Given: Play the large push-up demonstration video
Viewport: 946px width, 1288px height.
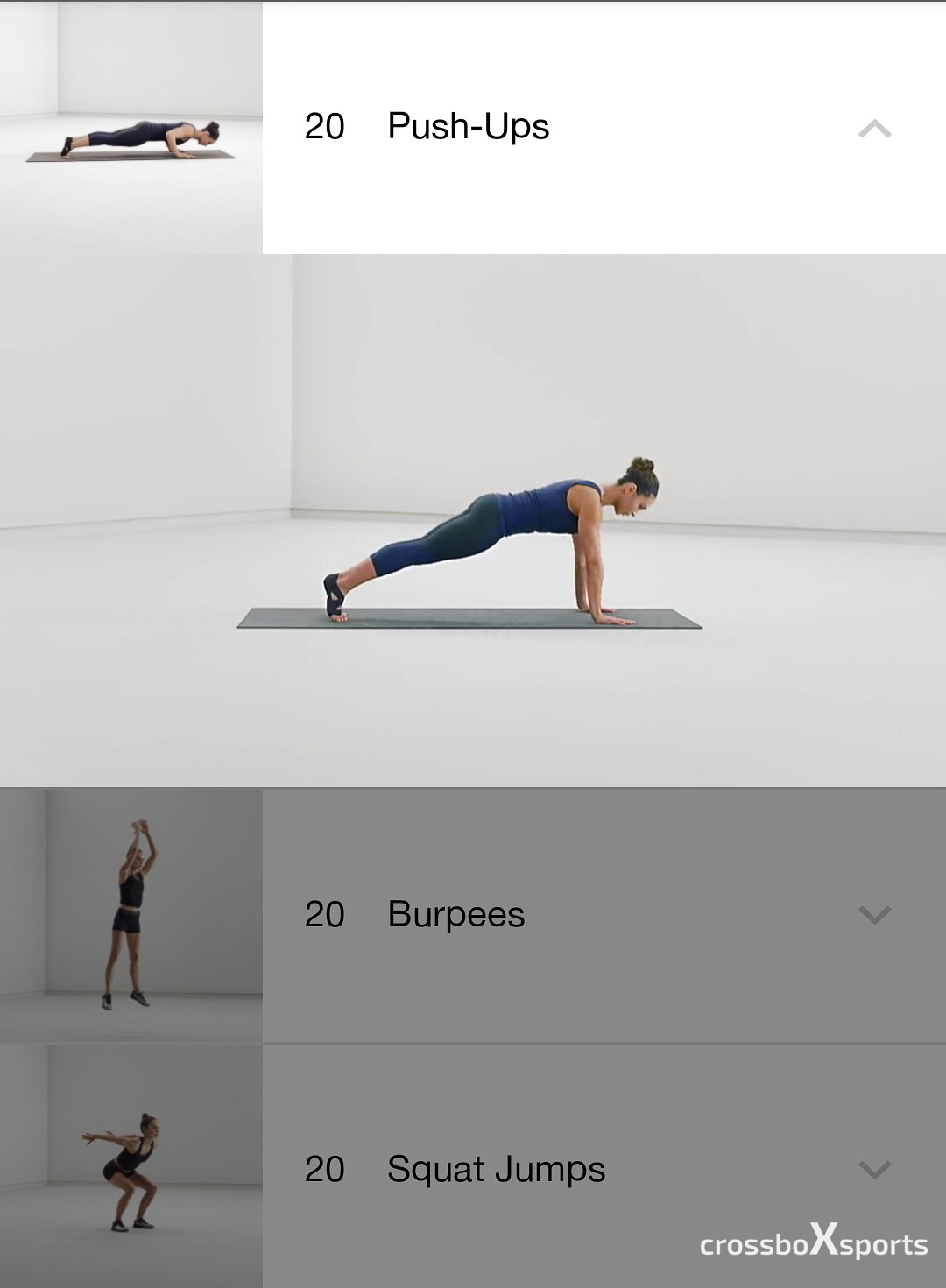Looking at the screenshot, I should [473, 521].
